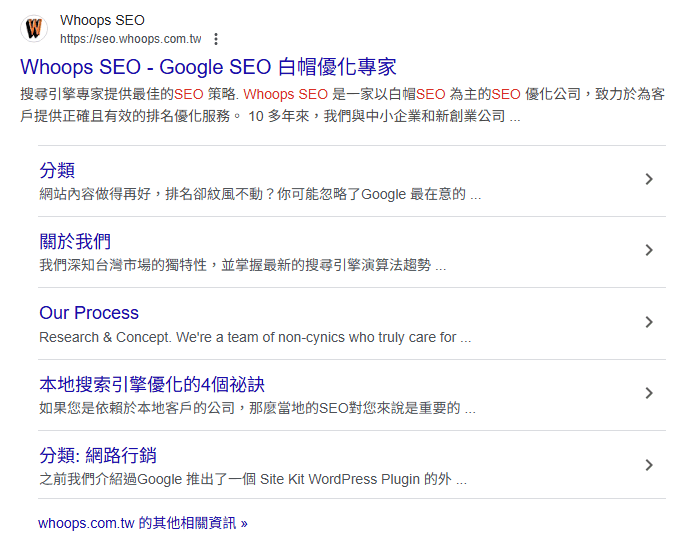Open the three-dot options next to URL

tap(216, 39)
